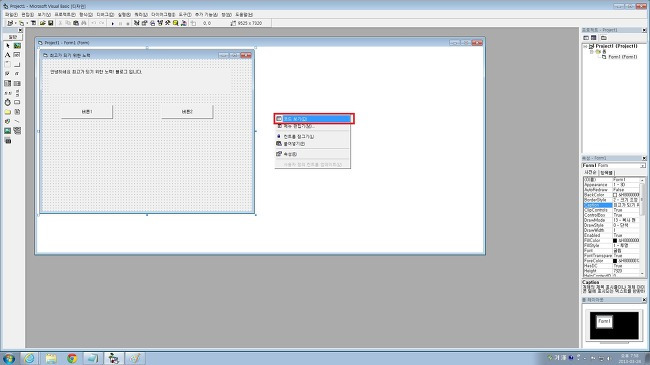Click the BackColor swatch in Properties

[x=615, y=195]
